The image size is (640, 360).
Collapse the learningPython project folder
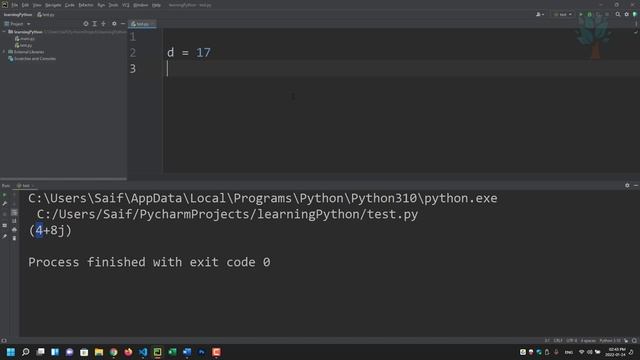pyautogui.click(x=4, y=32)
